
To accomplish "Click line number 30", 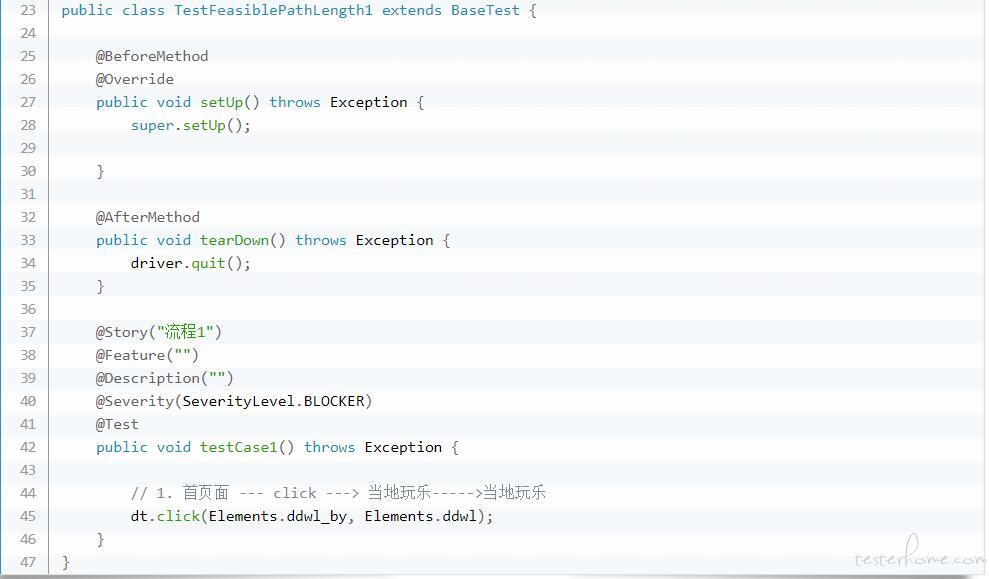I will pos(28,172).
